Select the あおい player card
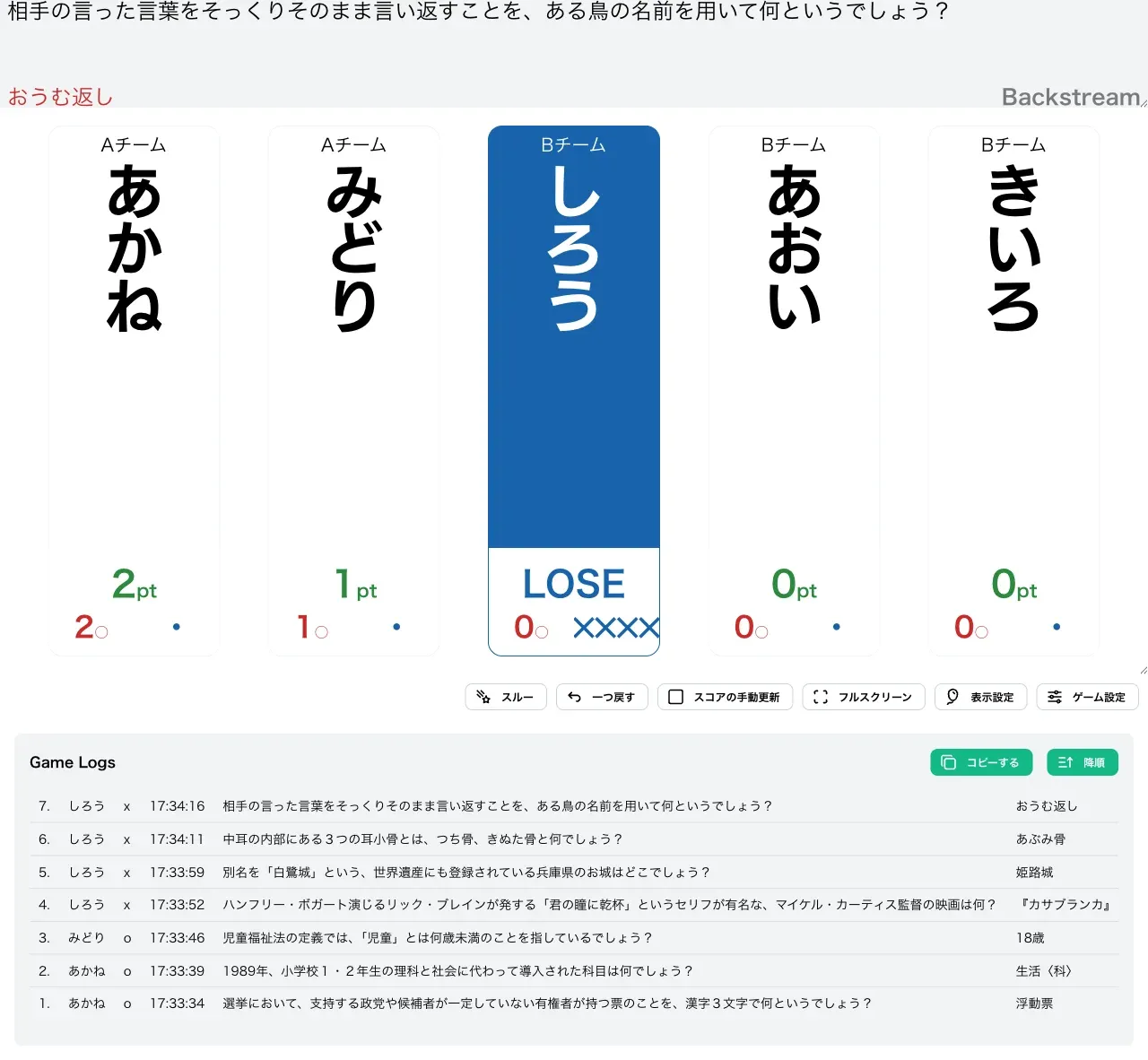The height and width of the screenshot is (1060, 1148). 795,391
